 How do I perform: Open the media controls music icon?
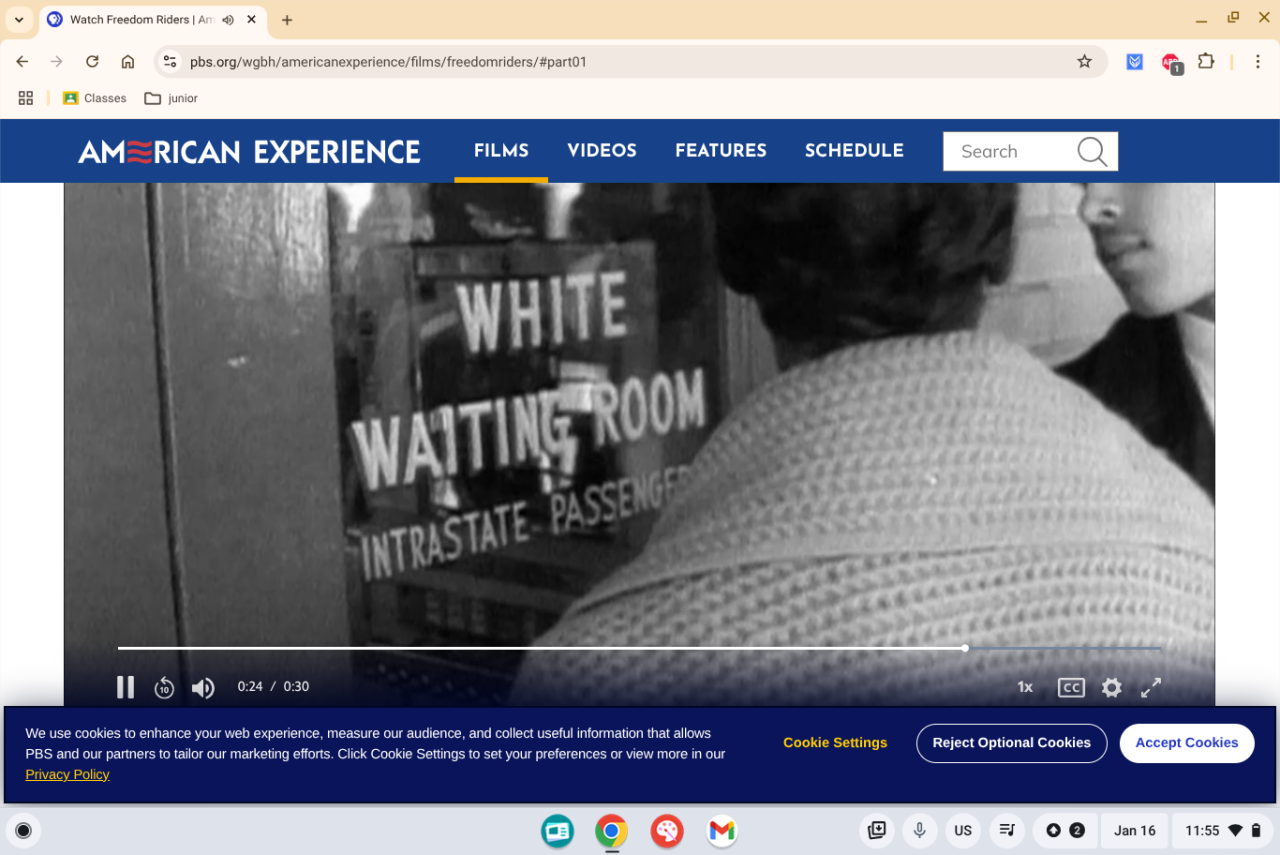pyautogui.click(x=1008, y=831)
